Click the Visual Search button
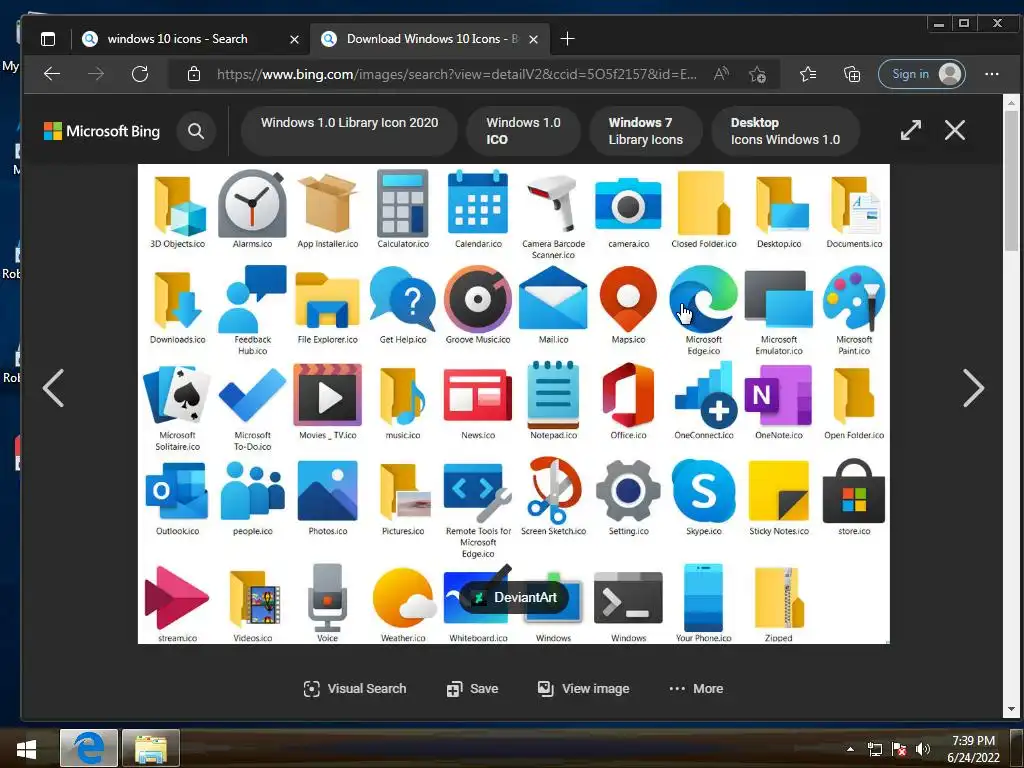 355,688
